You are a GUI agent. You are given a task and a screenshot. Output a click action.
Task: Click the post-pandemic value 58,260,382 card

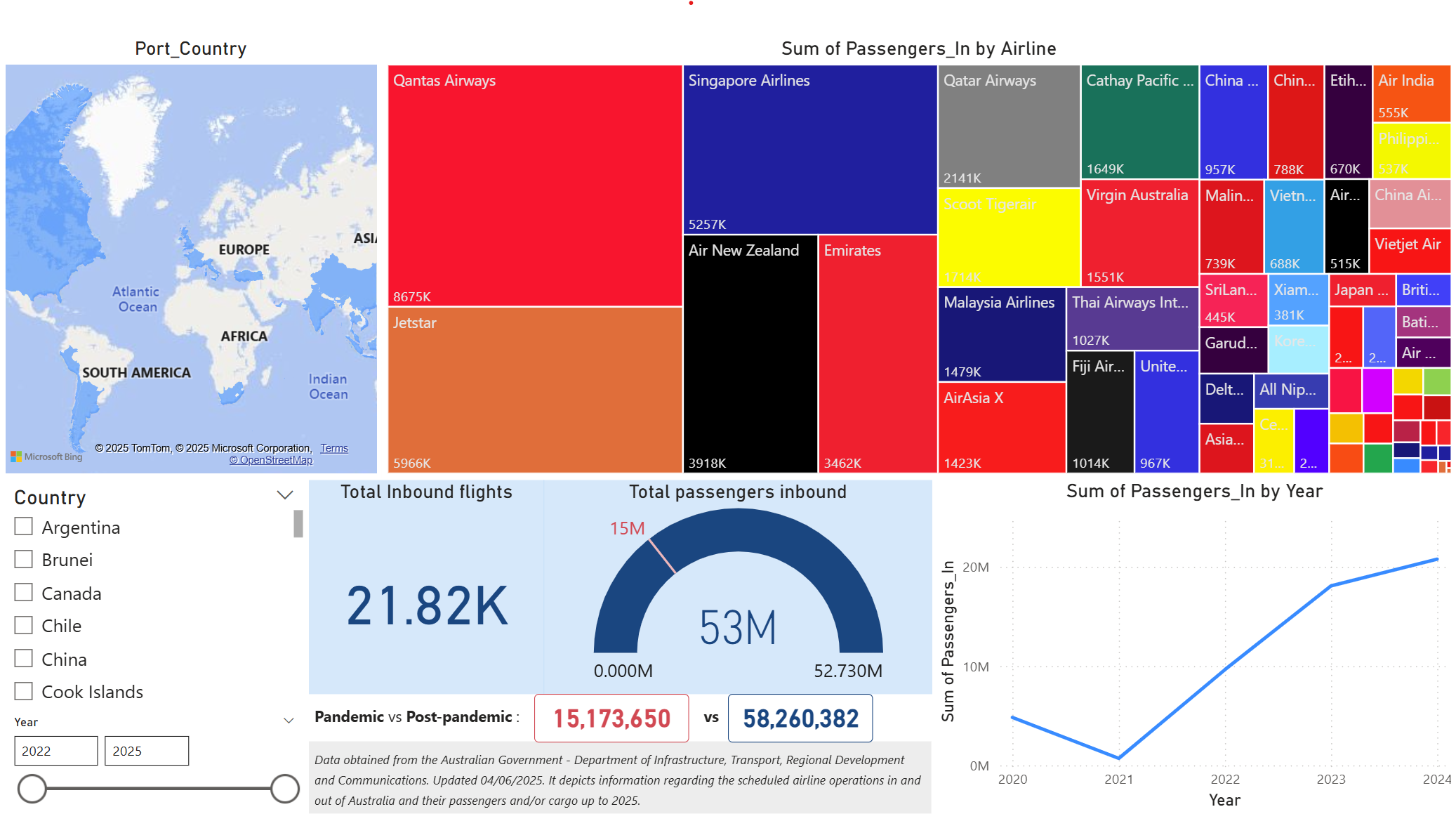[x=800, y=718]
